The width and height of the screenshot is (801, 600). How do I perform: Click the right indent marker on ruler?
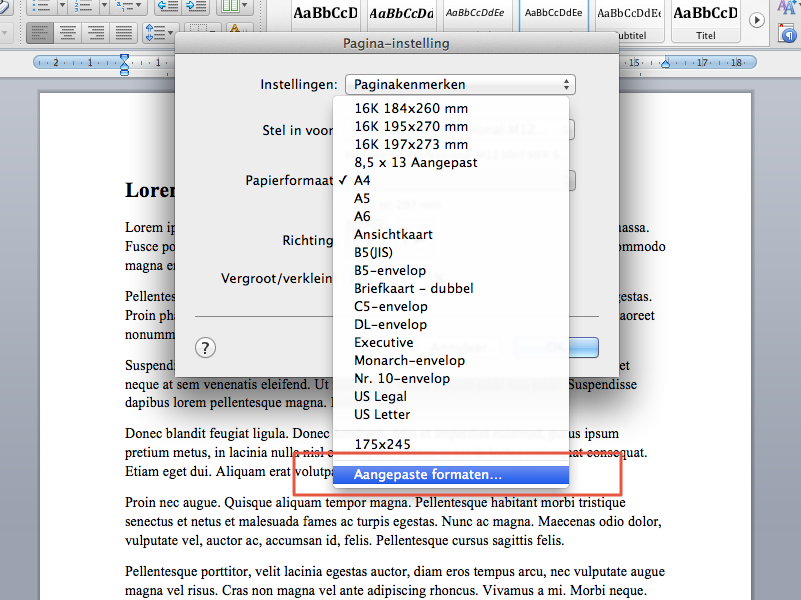tap(665, 63)
